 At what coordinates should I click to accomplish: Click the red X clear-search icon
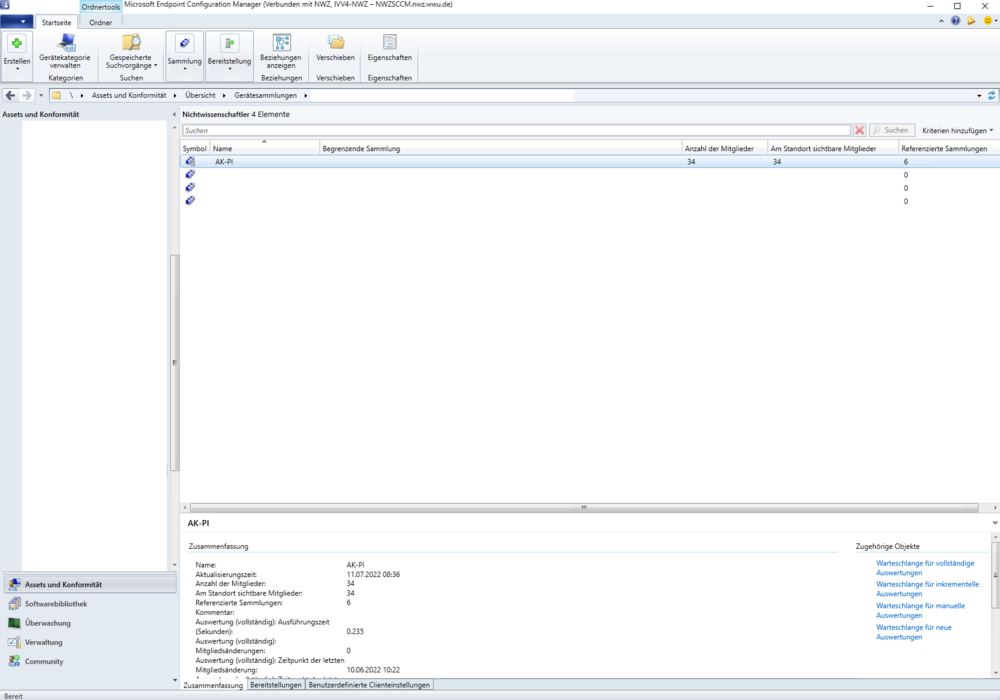pyautogui.click(x=860, y=131)
